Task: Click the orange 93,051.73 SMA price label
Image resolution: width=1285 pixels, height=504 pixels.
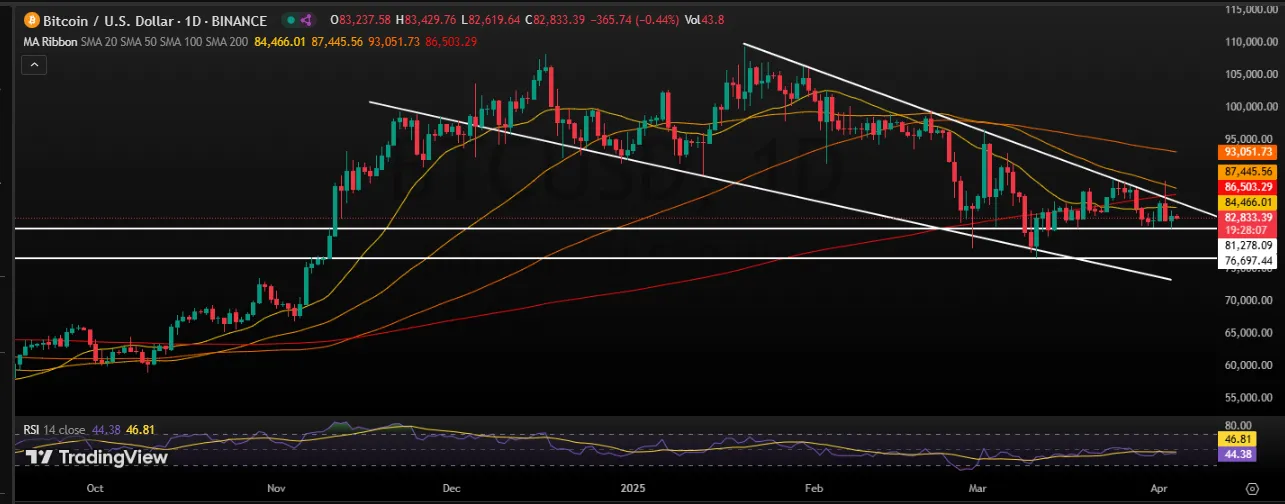Action: coord(1246,151)
